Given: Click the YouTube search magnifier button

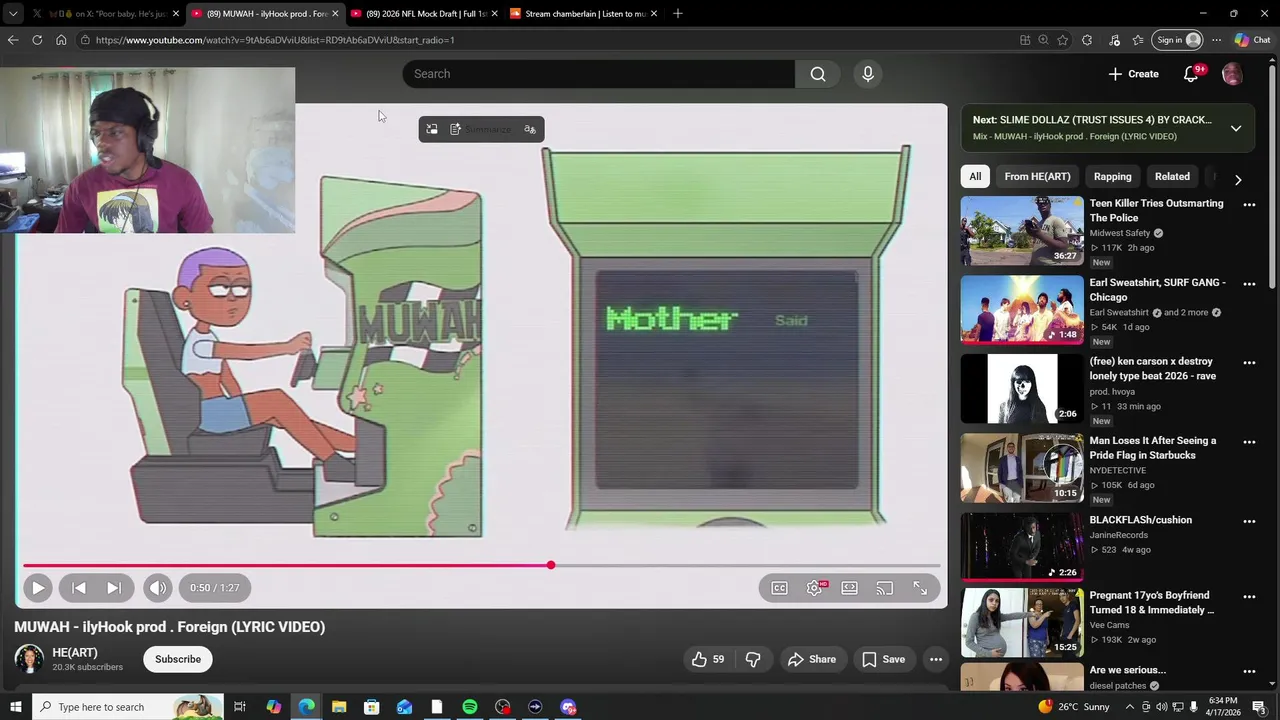Looking at the screenshot, I should click(818, 74).
